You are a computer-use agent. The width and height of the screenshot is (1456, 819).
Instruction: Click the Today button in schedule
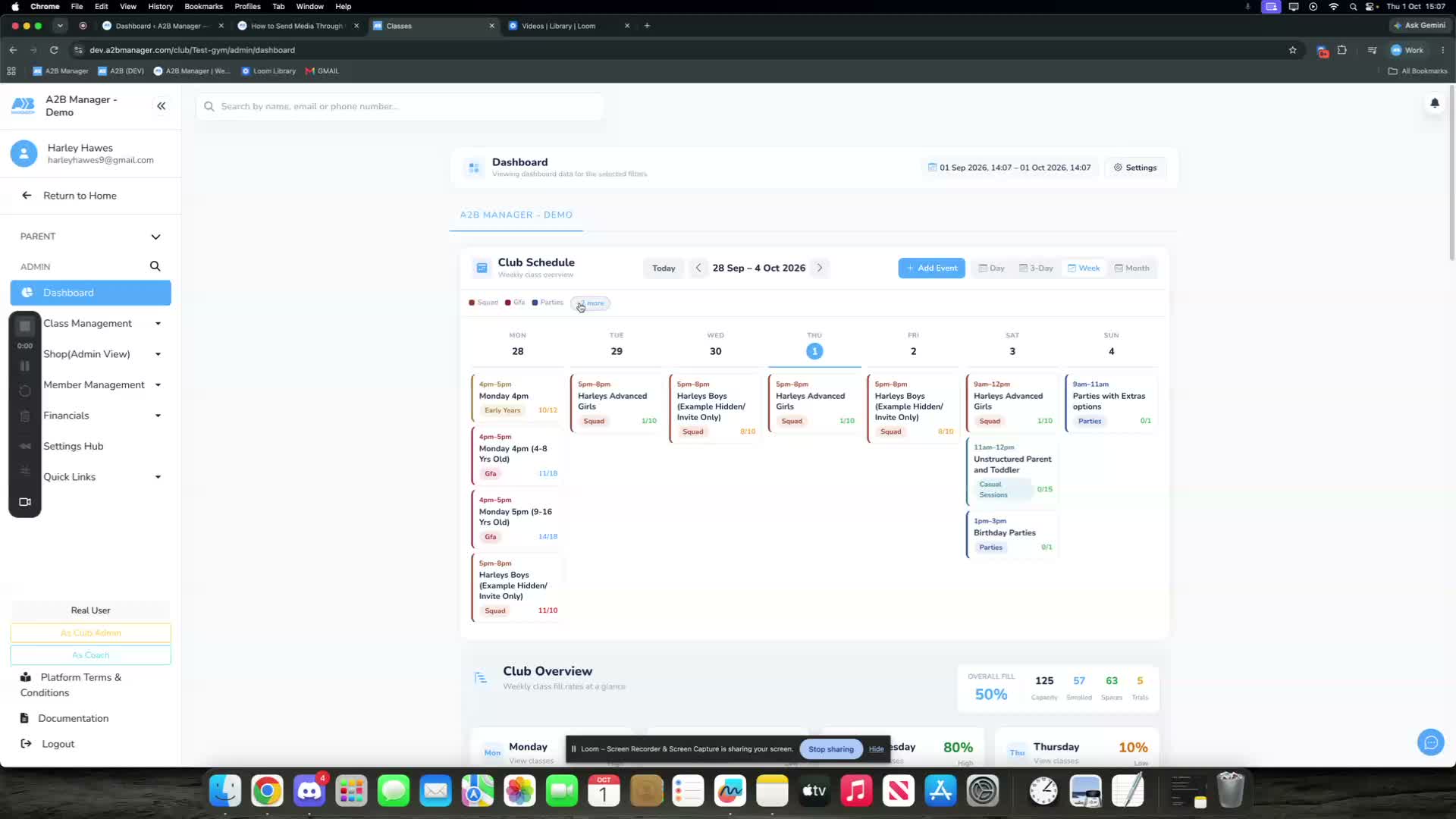(x=664, y=268)
